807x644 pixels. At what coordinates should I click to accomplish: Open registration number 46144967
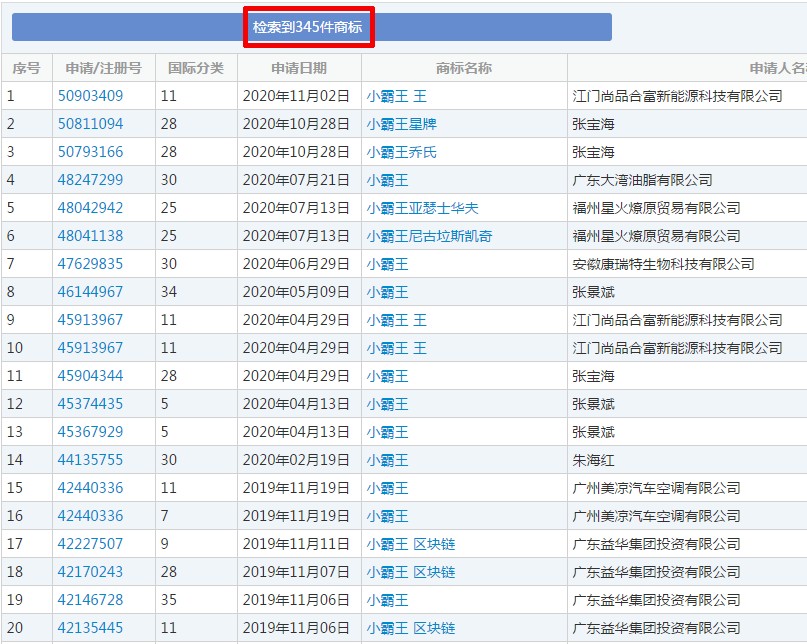(x=91, y=292)
